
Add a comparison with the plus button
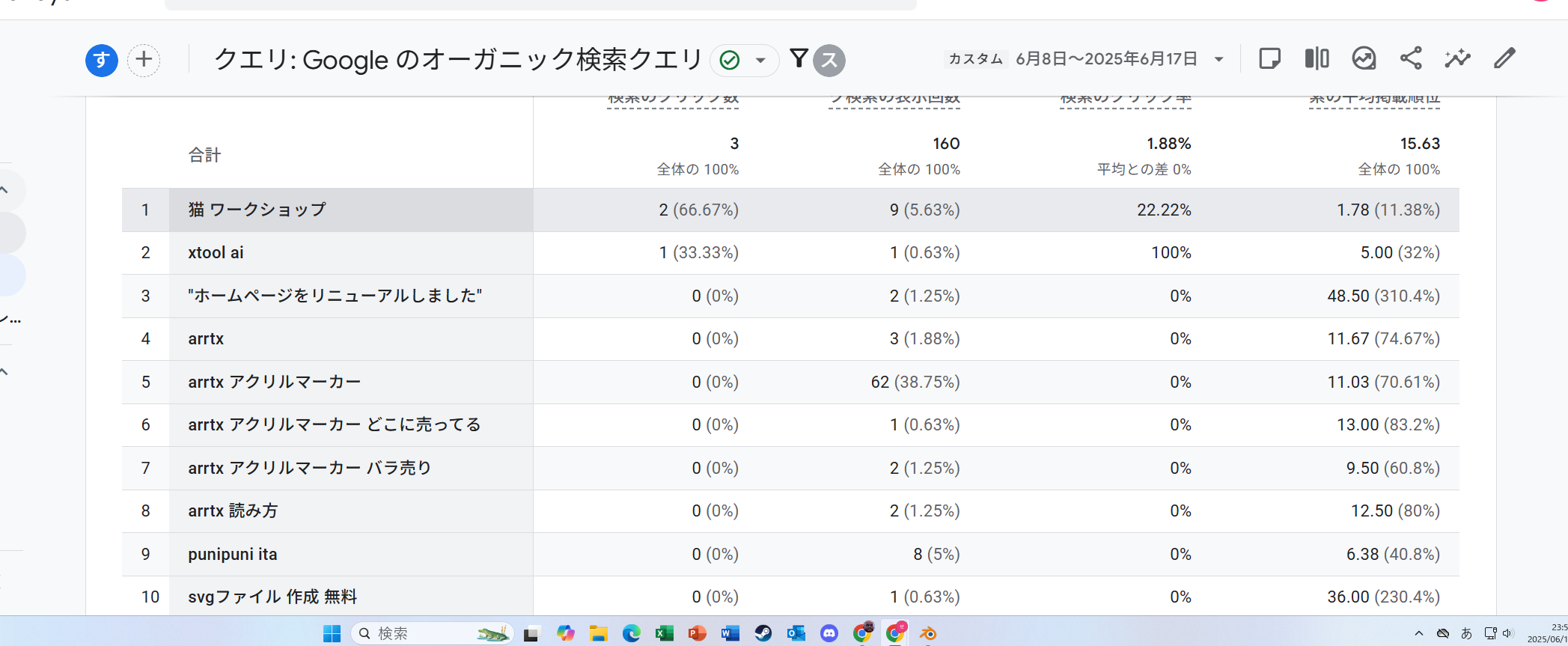coord(144,61)
